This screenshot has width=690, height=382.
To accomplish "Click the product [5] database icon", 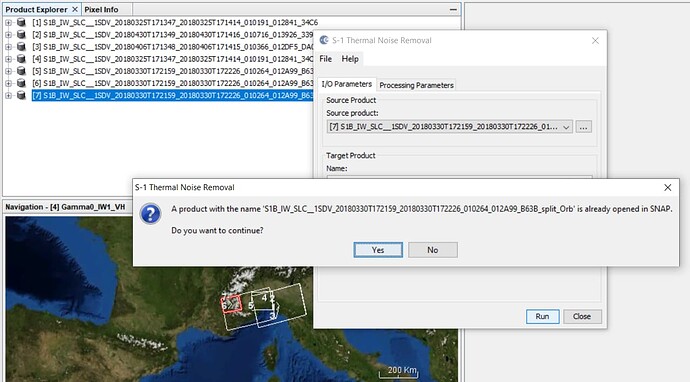I will (21, 71).
